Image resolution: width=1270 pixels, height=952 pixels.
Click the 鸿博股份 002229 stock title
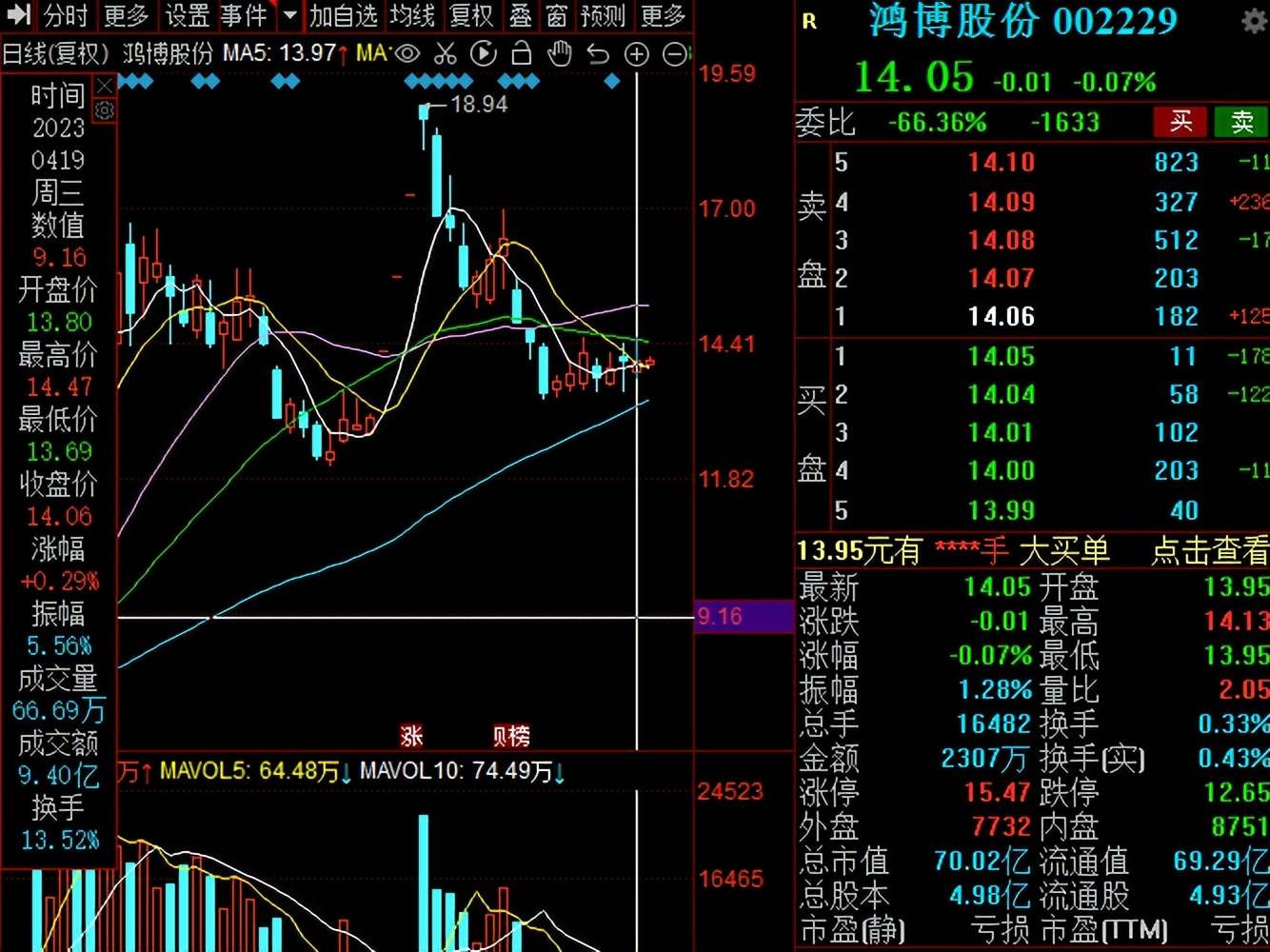[1022, 21]
